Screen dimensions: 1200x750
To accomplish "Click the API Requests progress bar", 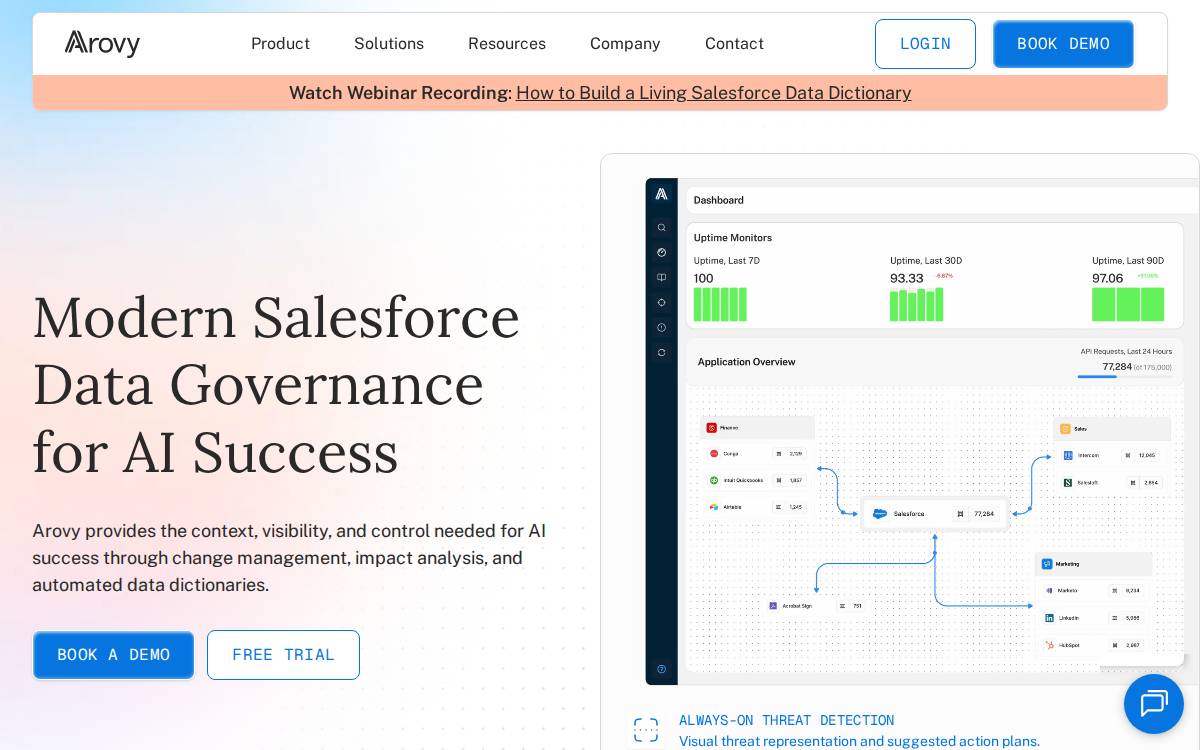I will [1124, 377].
